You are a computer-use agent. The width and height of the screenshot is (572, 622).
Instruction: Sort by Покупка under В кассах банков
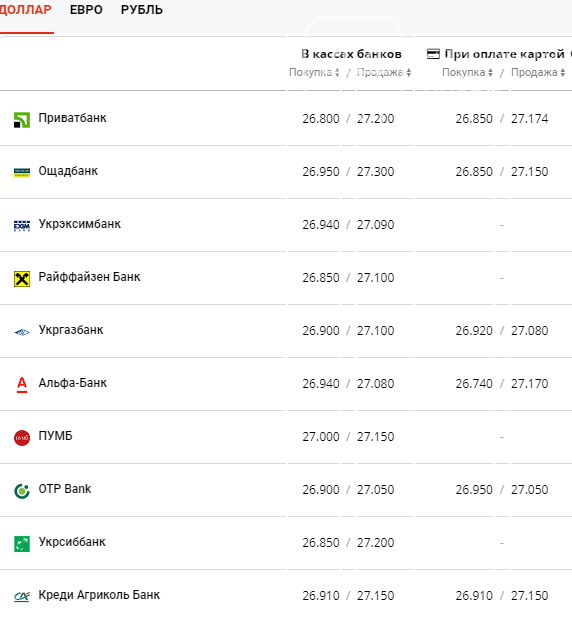coord(314,72)
